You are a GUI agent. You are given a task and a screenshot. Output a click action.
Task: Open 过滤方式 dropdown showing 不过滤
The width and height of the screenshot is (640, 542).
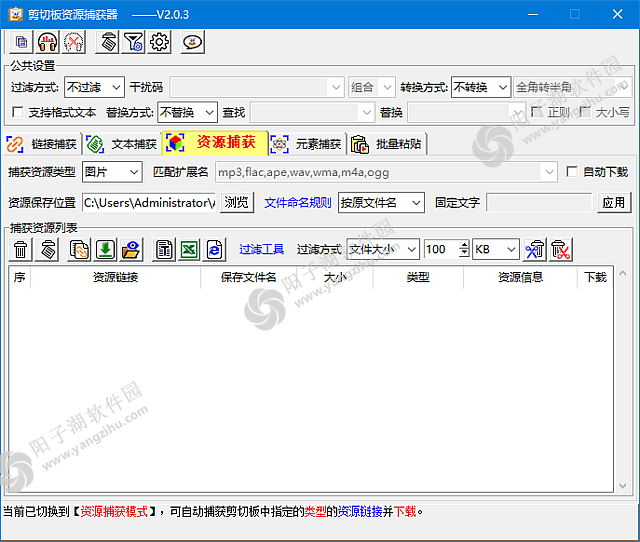[x=94, y=87]
